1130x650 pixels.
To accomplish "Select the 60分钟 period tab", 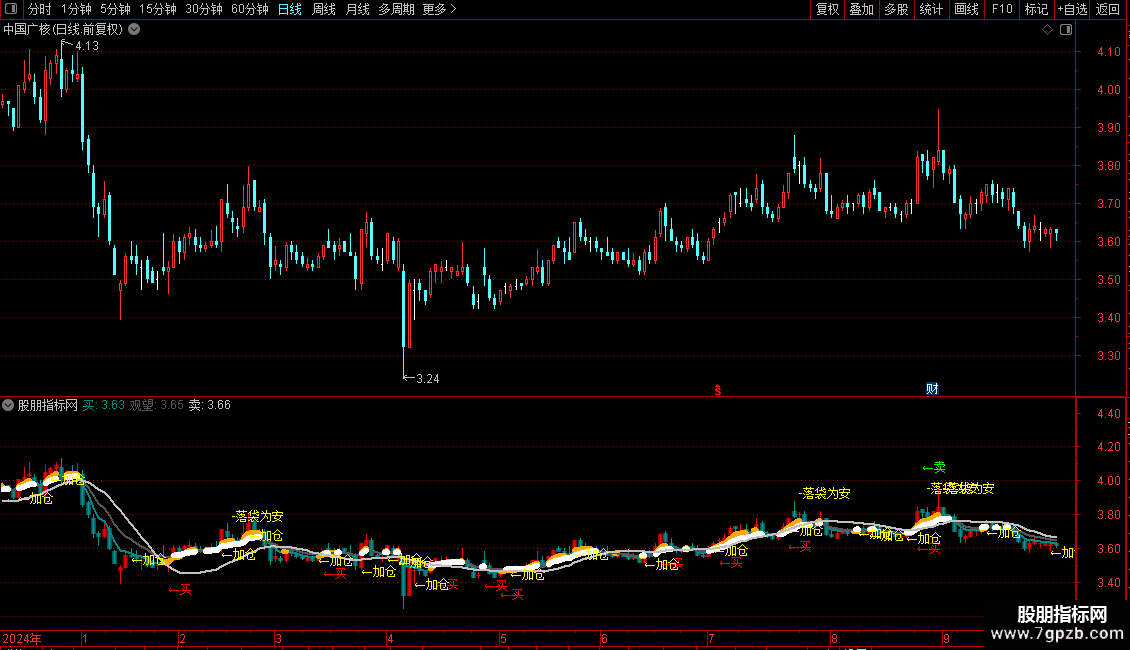I will tap(250, 9).
